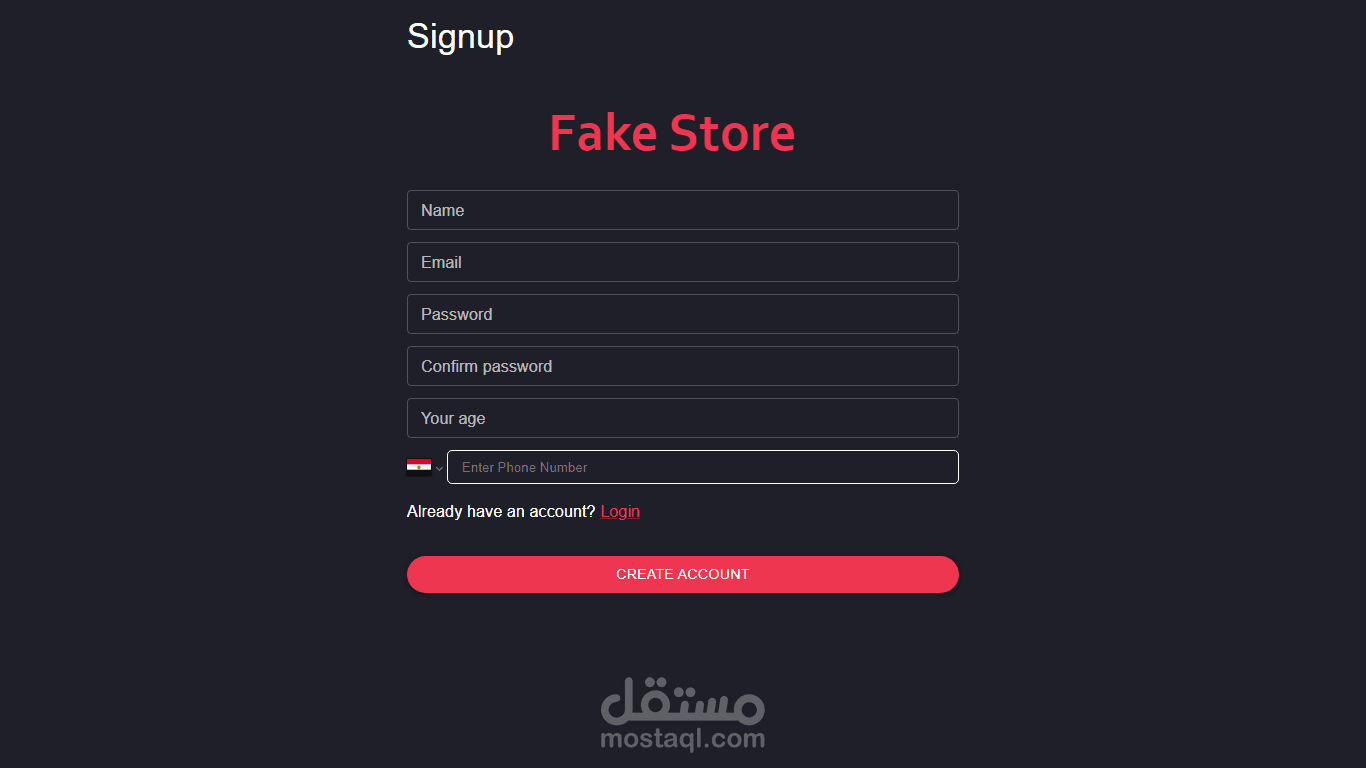Select the Name textbox below Fake Store
The width and height of the screenshot is (1366, 768).
tap(683, 210)
